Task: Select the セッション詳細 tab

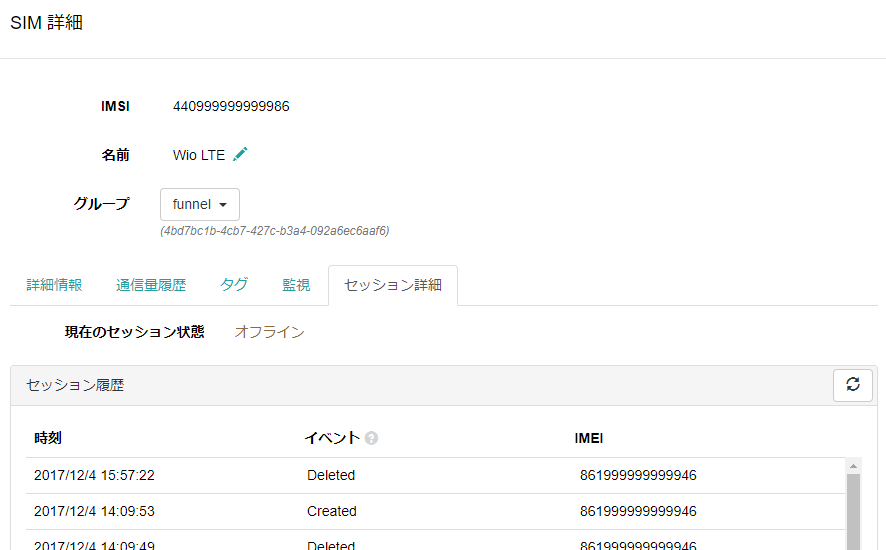Action: click(393, 285)
